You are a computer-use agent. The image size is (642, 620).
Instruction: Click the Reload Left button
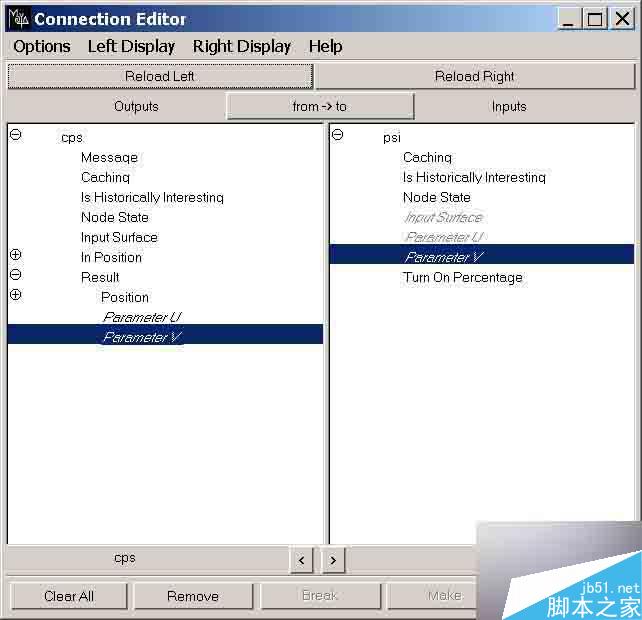coord(160,76)
